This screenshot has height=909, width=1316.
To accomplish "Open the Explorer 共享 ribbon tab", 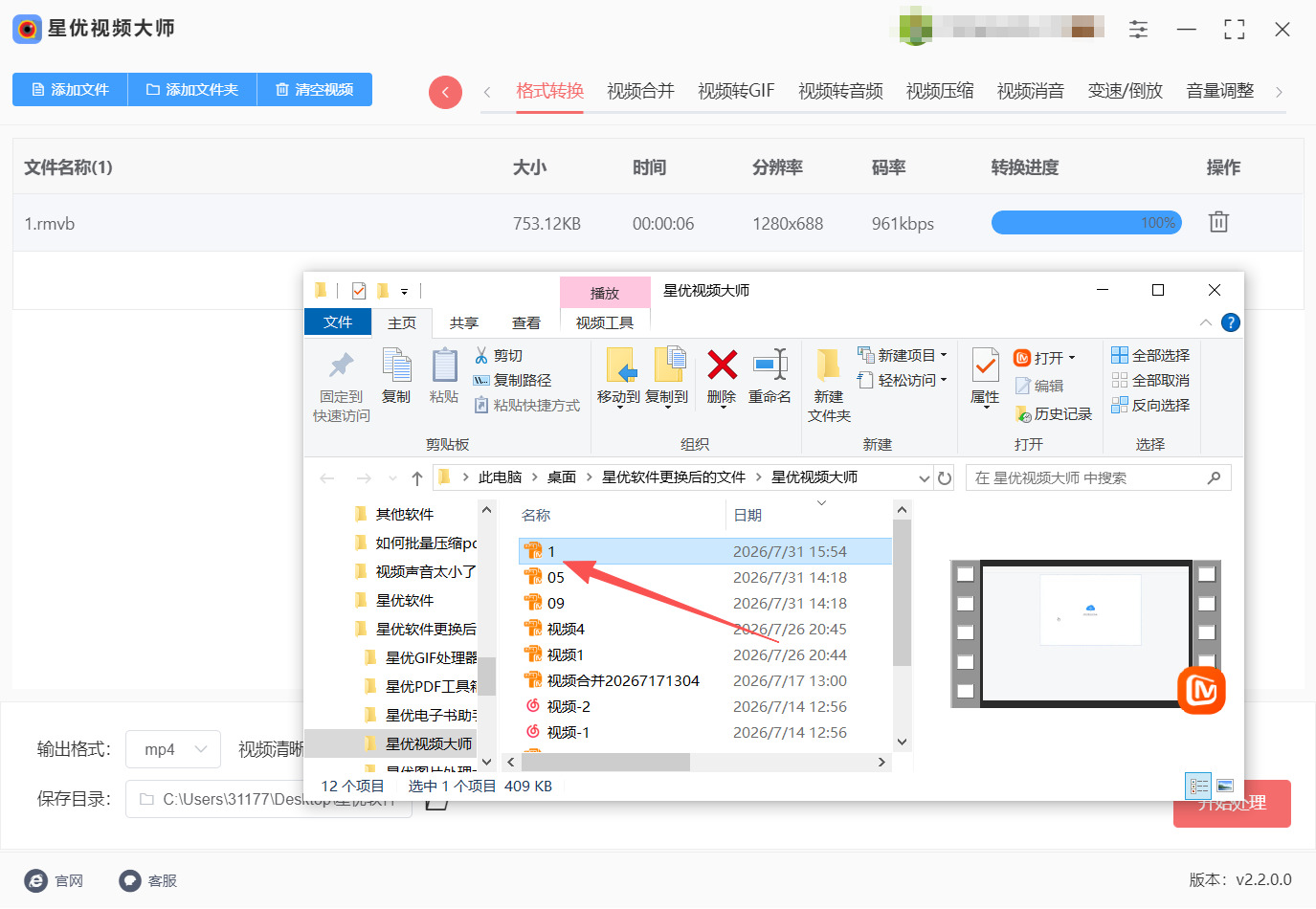I will click(464, 323).
